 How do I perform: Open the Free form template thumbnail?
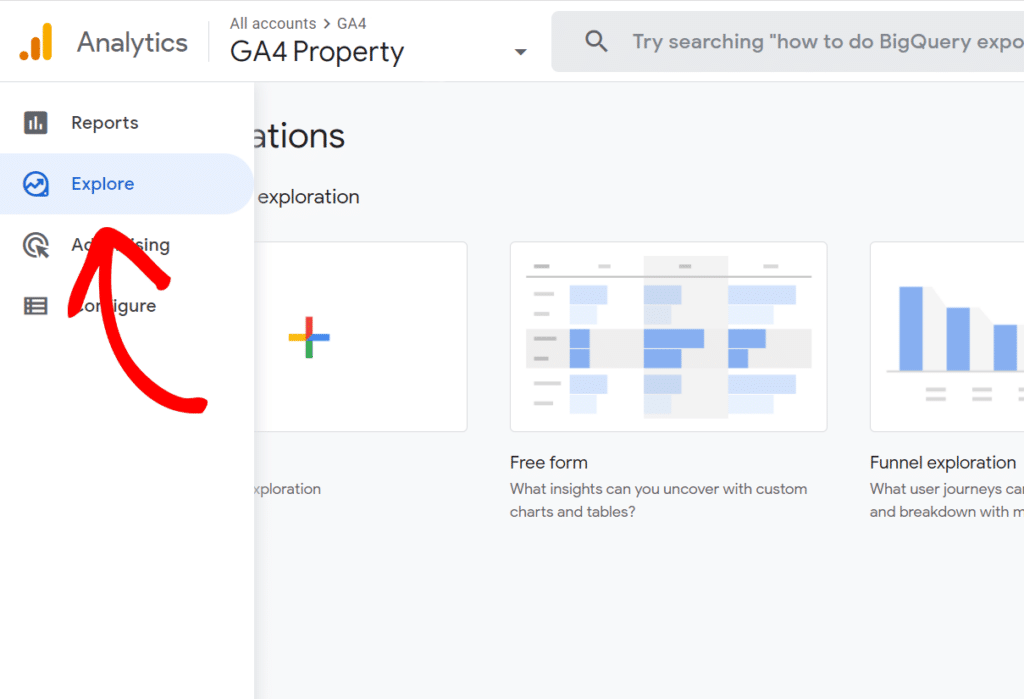click(x=668, y=336)
